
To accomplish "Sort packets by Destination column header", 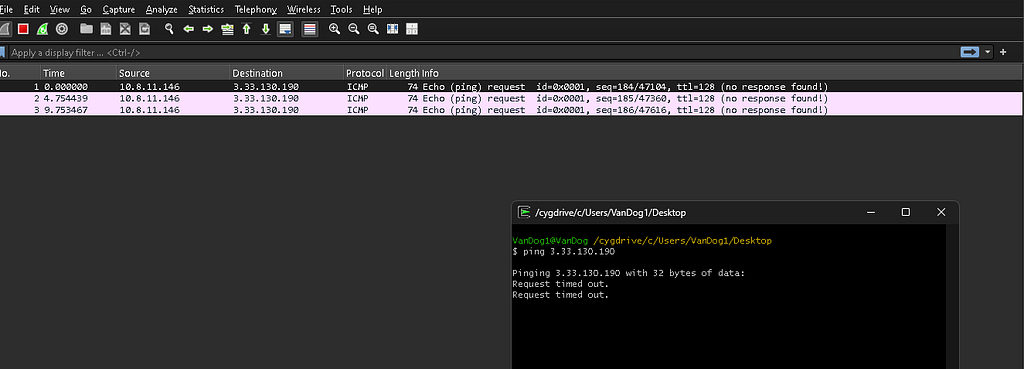I will click(287, 73).
